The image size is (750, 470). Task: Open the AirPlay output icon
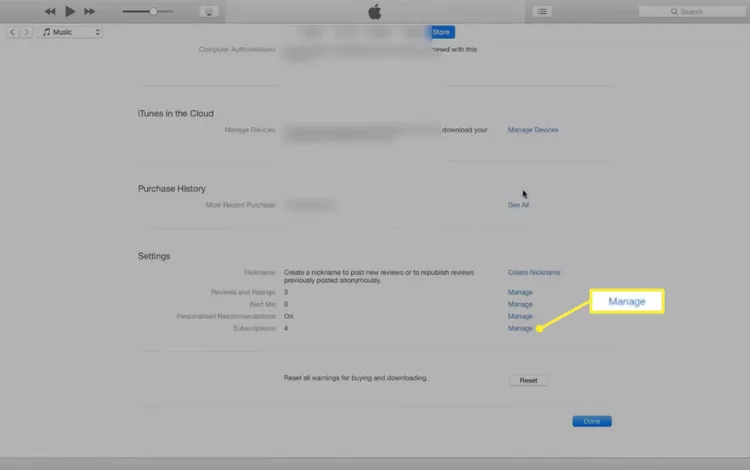pyautogui.click(x=209, y=11)
